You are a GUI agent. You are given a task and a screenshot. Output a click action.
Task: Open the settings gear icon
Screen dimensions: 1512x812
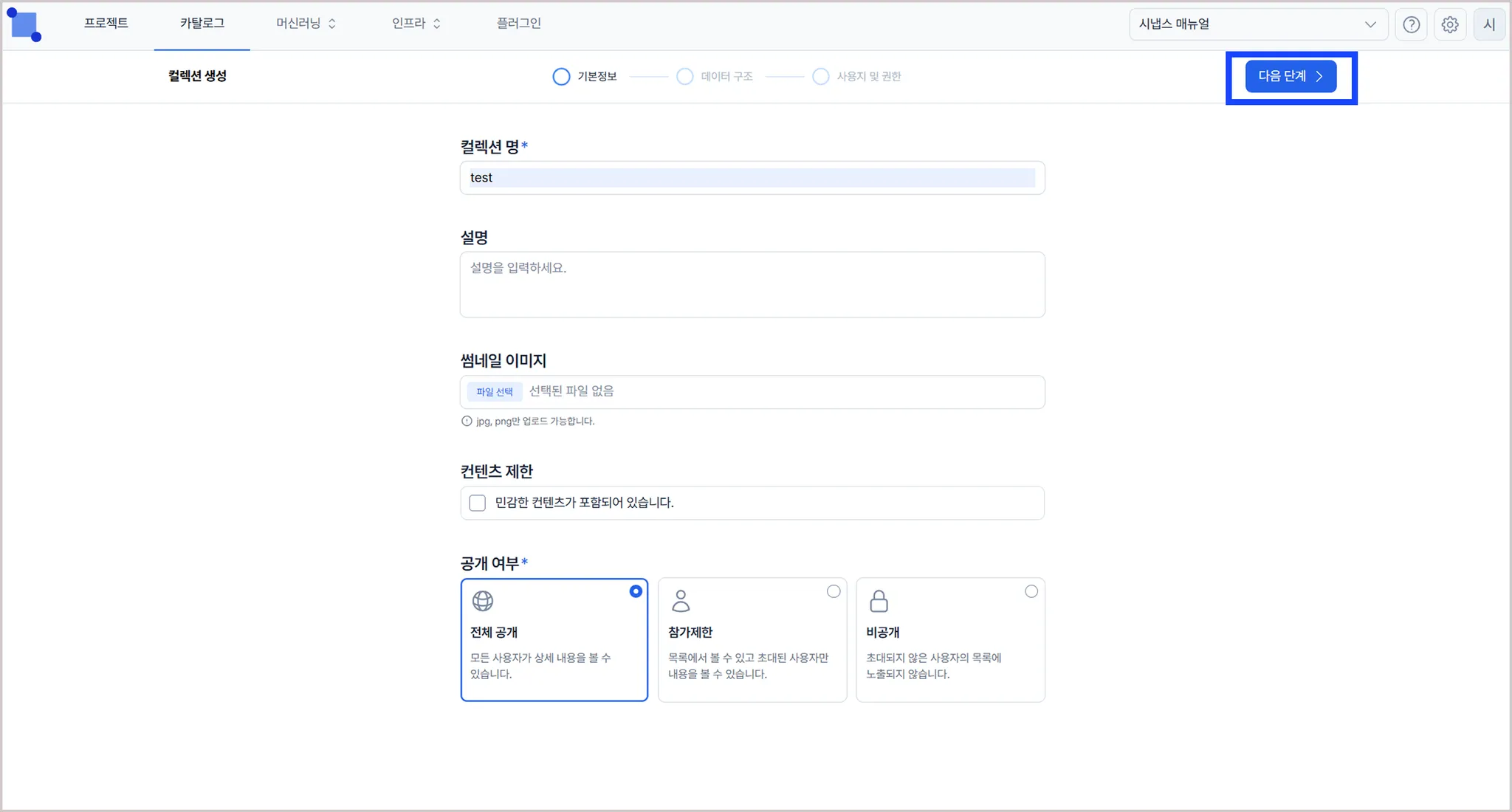[1449, 24]
